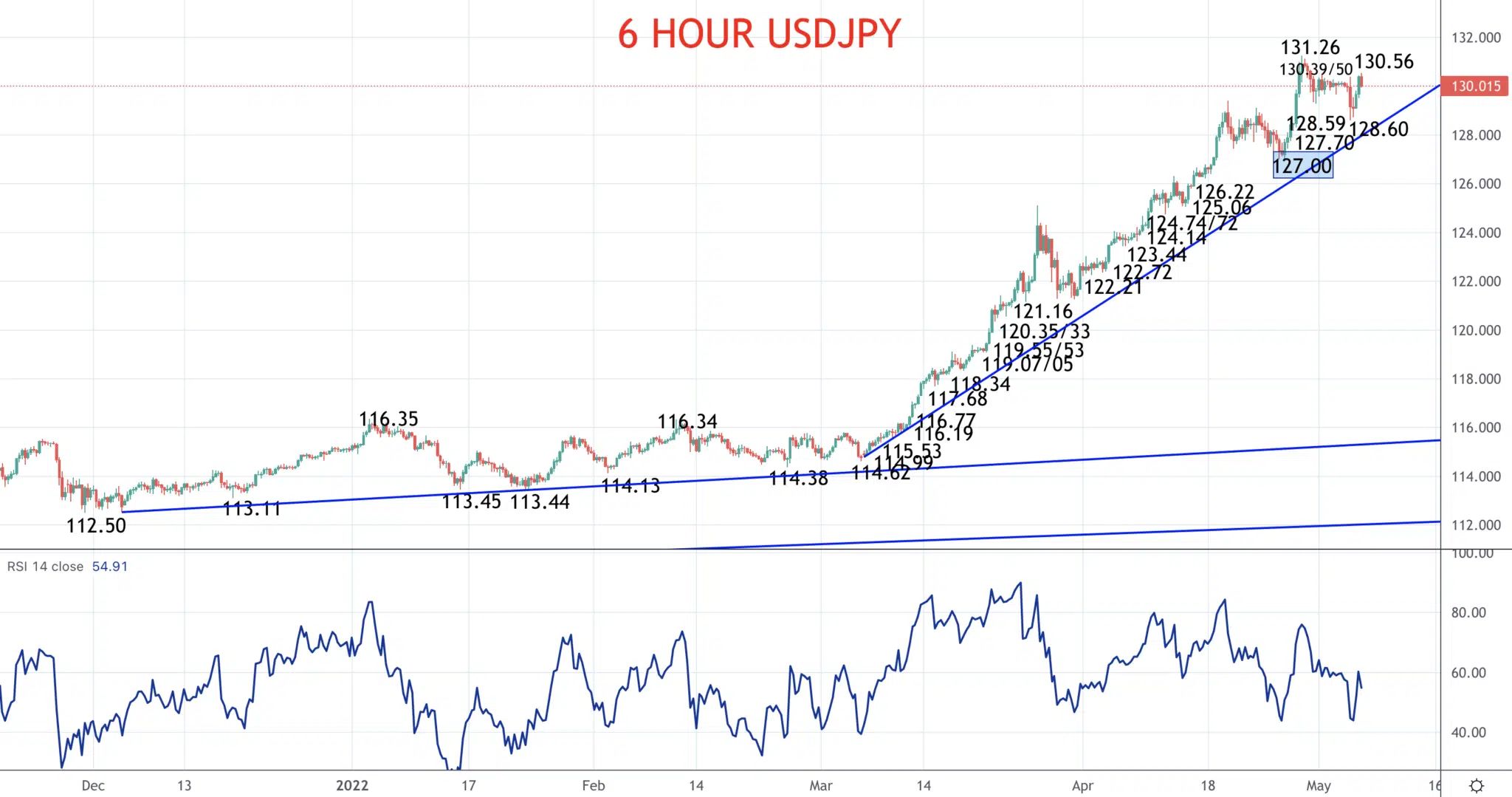
Task: Click the RSI value 54.91
Action: (110, 567)
